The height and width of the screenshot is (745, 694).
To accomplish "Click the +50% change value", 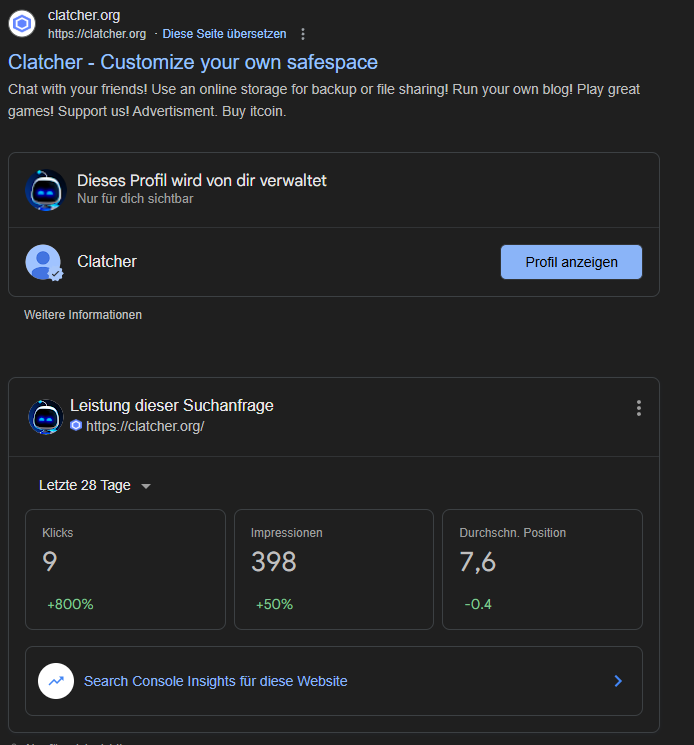I will click(x=275, y=604).
